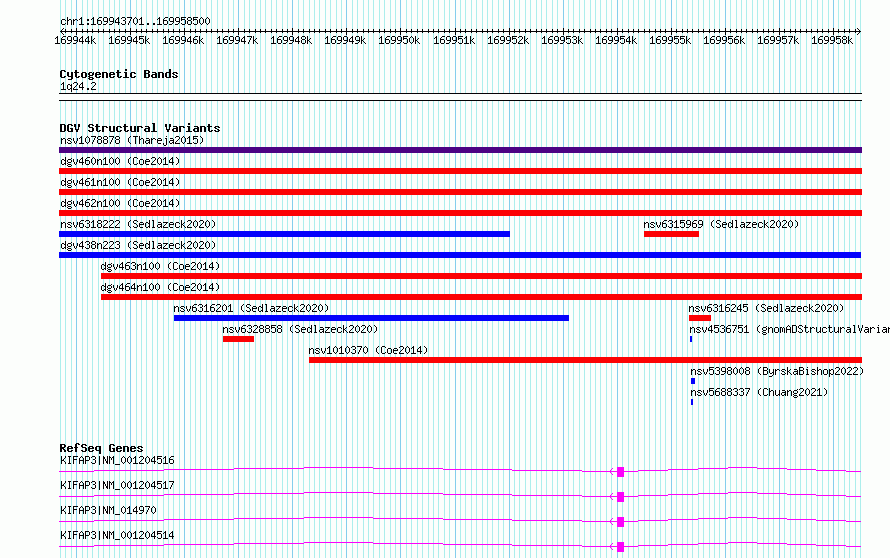
Task: Click the 169948k ruler tick label
Action: 291,40
